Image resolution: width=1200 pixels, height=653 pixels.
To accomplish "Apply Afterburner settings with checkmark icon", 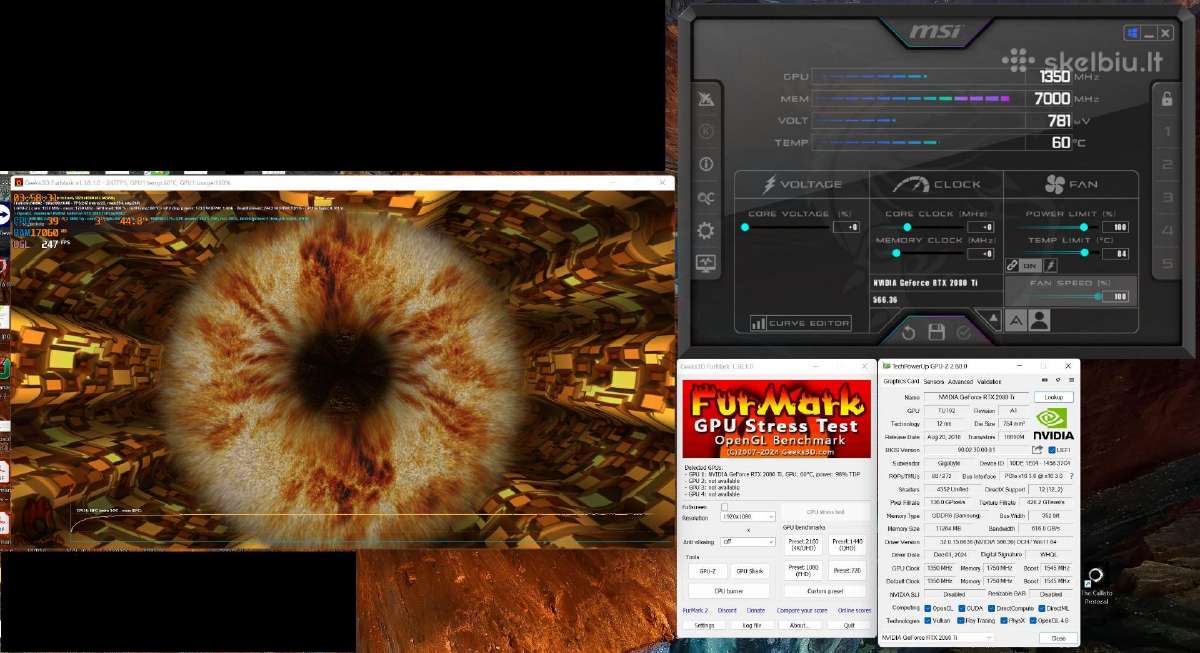I will pos(964,333).
